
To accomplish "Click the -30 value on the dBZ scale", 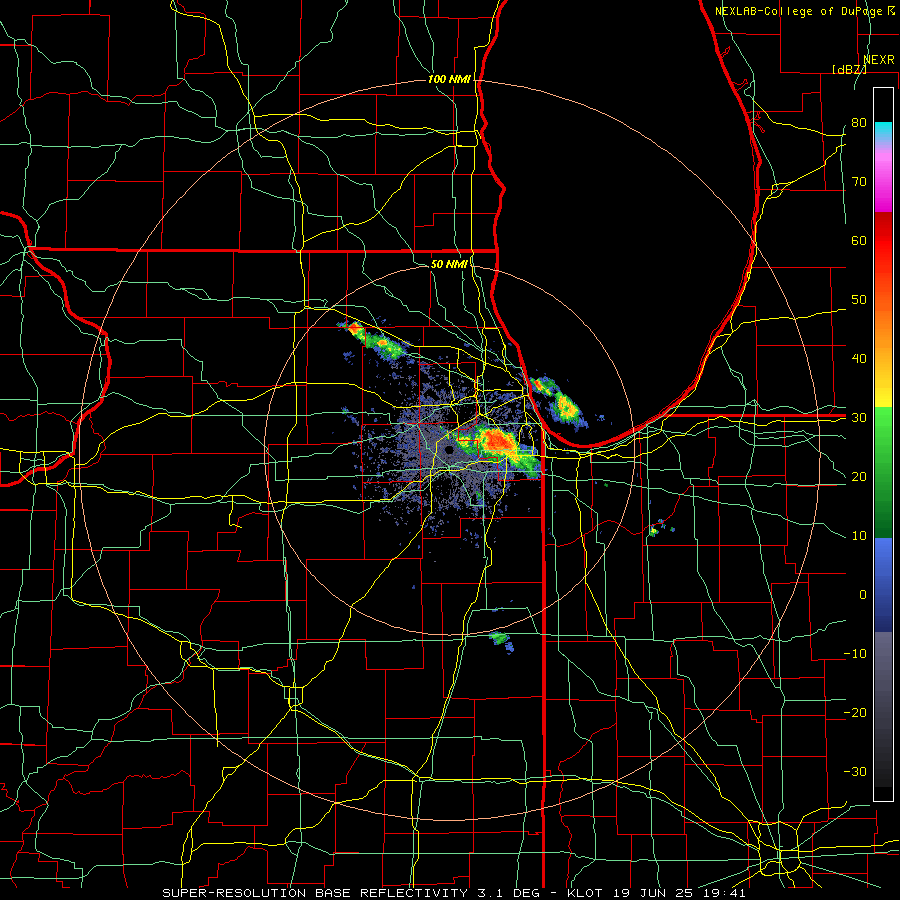I will [855, 771].
